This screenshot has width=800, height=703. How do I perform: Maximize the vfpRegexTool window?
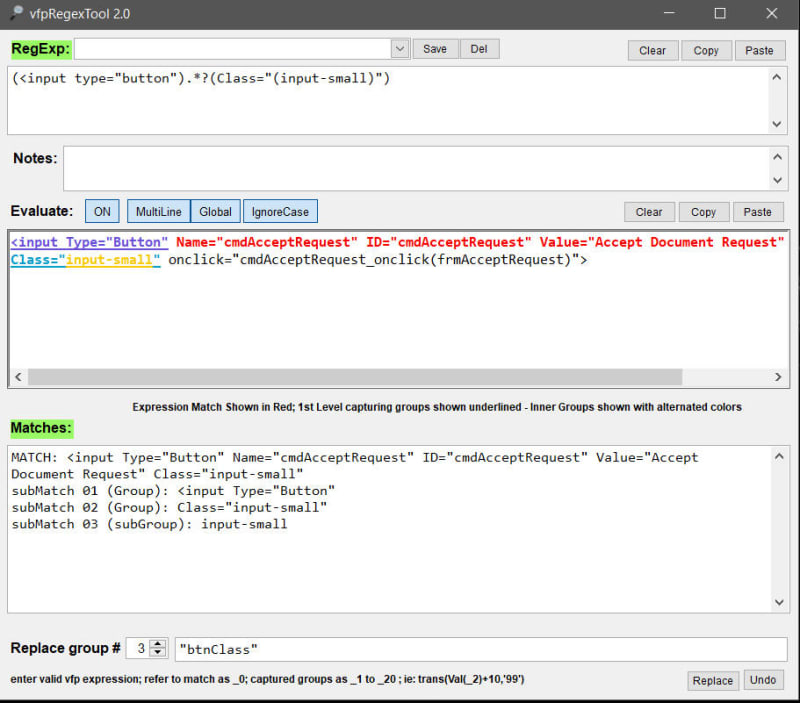click(x=720, y=13)
